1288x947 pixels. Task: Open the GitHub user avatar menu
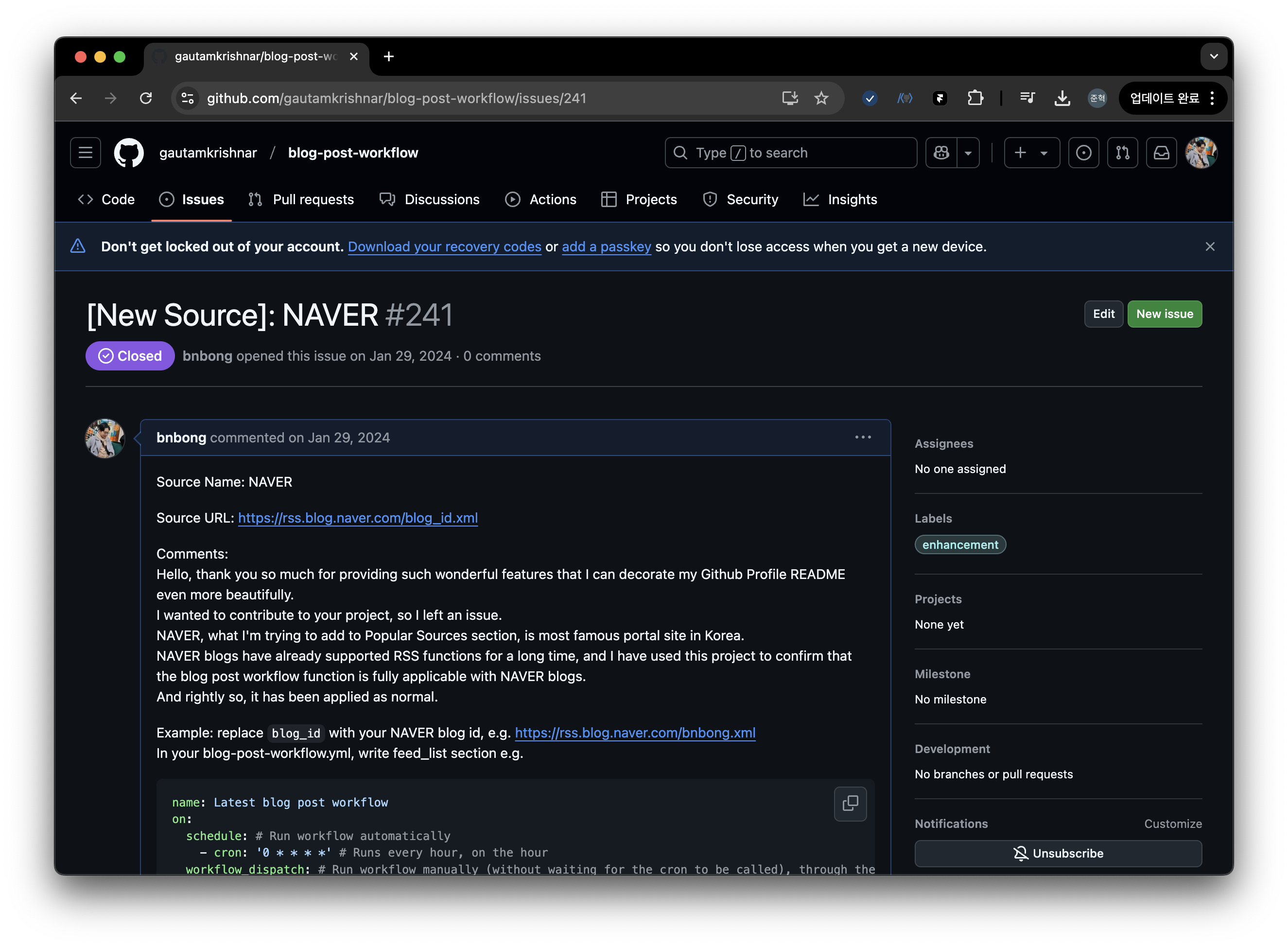coord(1201,153)
